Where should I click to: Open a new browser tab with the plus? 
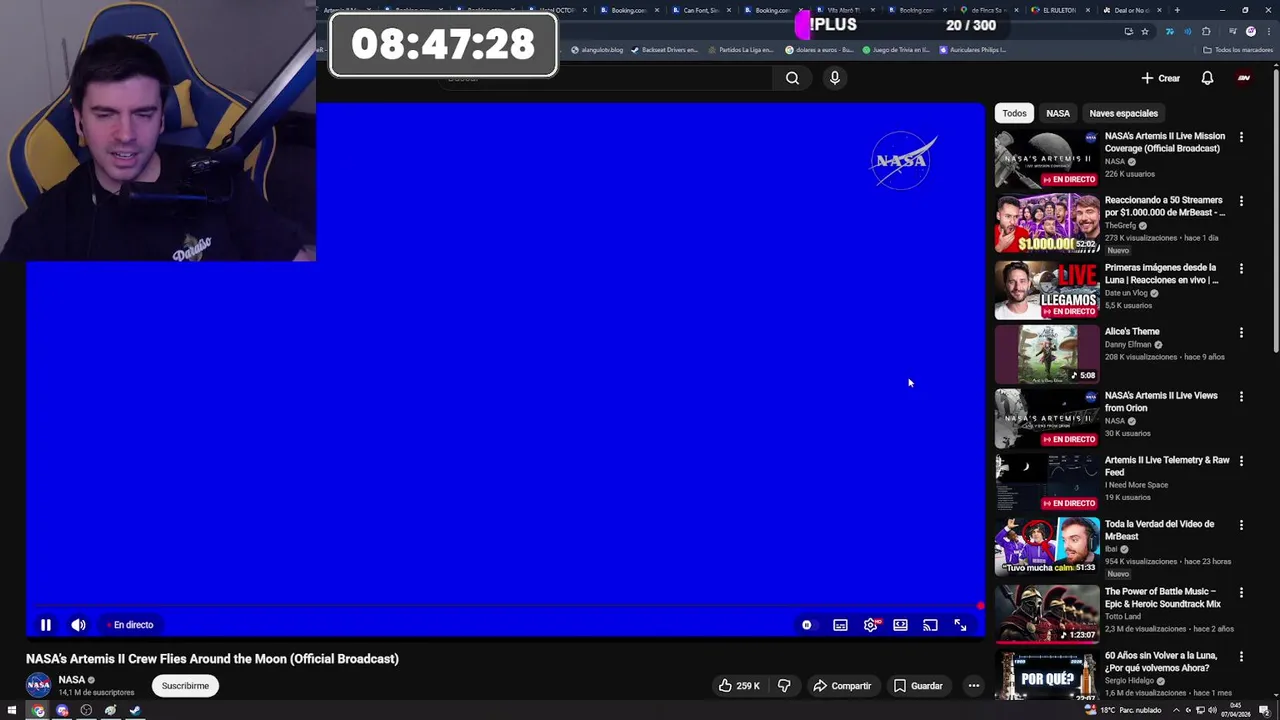pos(1177,10)
